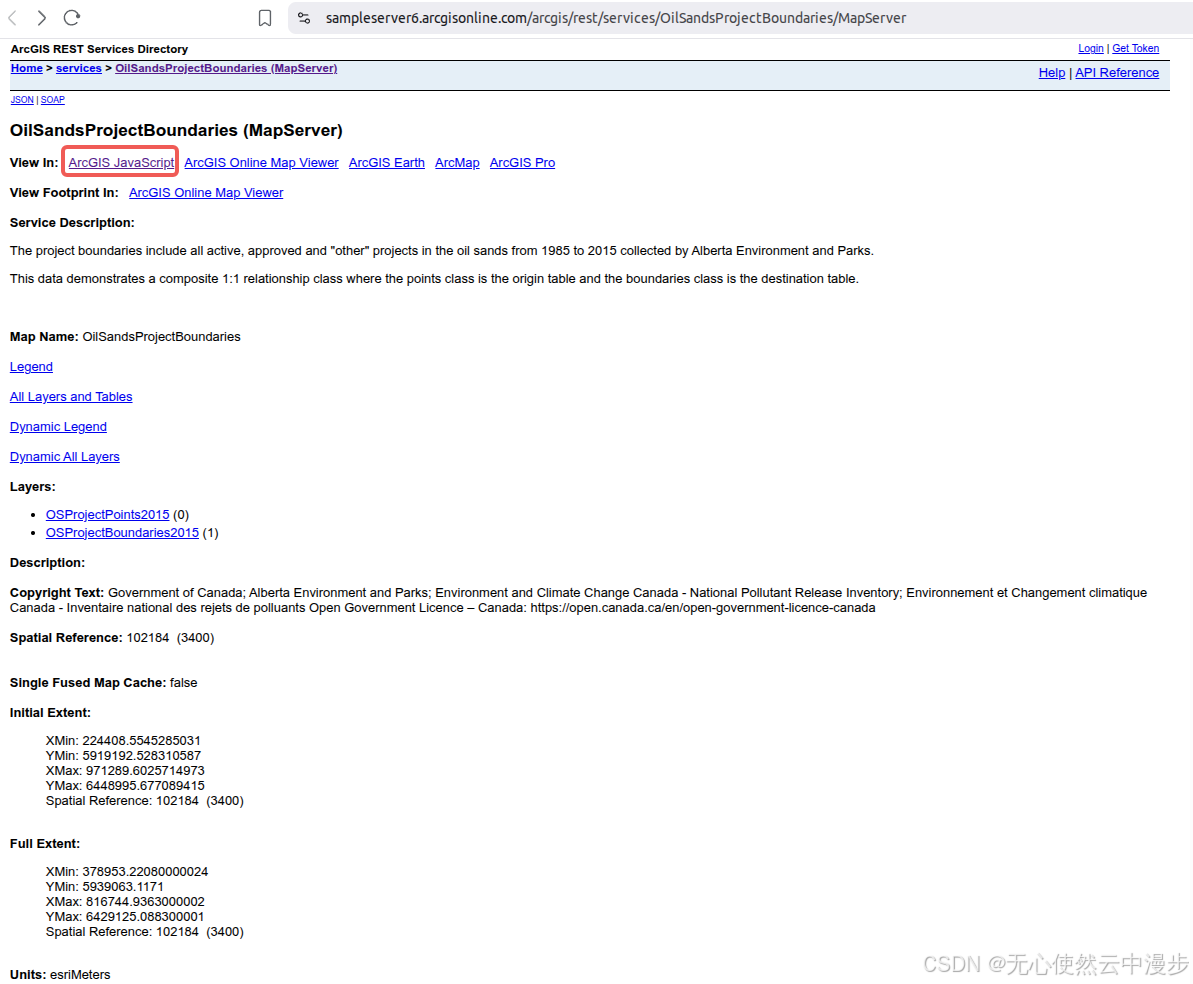Go to Home in the breadcrumb

click(27, 68)
